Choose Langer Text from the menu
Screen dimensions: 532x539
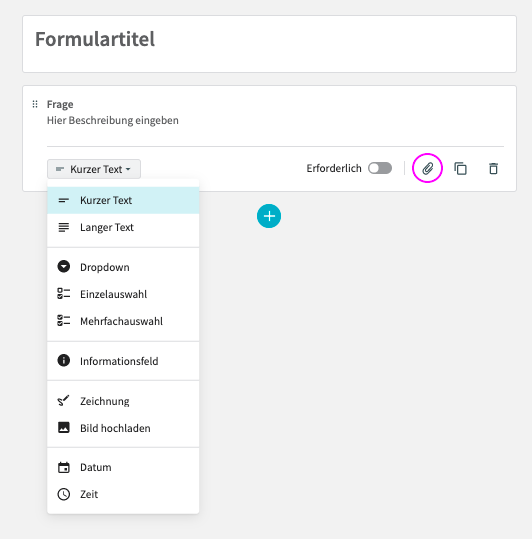coord(123,227)
